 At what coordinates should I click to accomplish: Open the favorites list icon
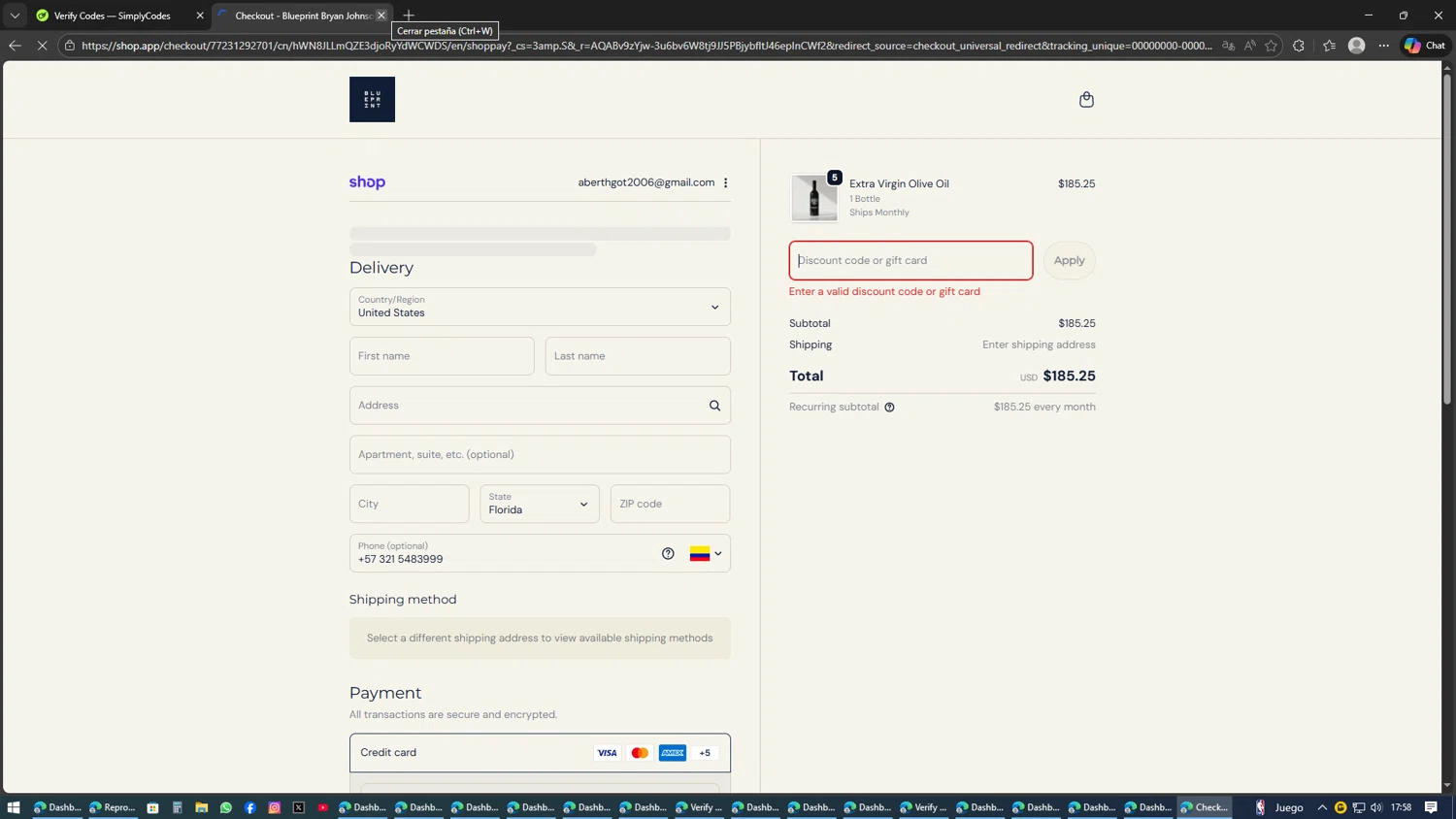click(1329, 46)
